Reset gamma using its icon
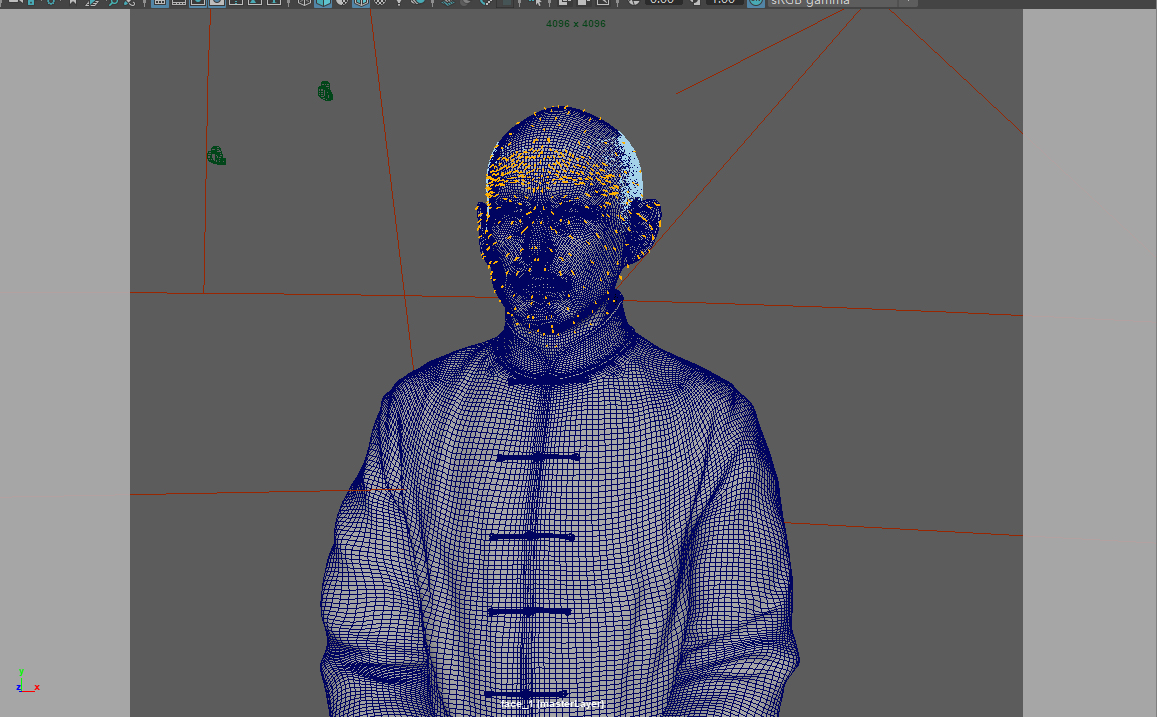The image size is (1157, 717). [695, 2]
